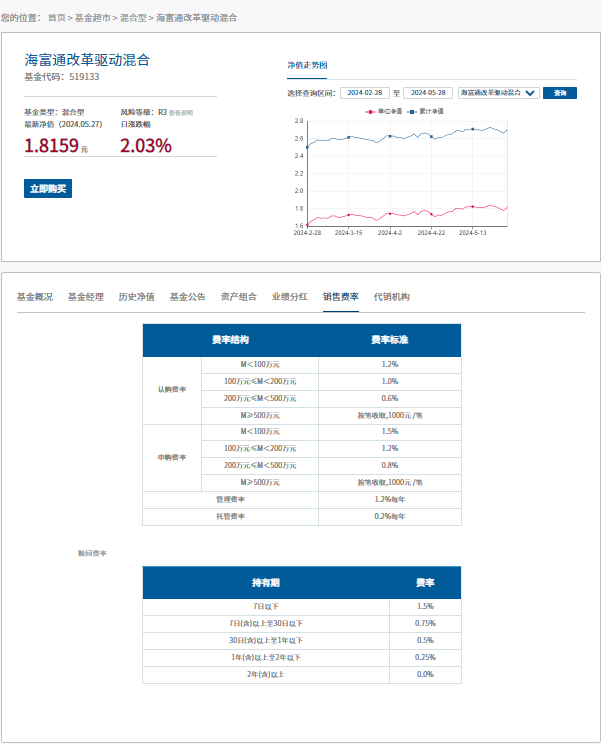601x744 pixels.
Task: Switch to the 资产组合 tab
Action: (x=239, y=297)
